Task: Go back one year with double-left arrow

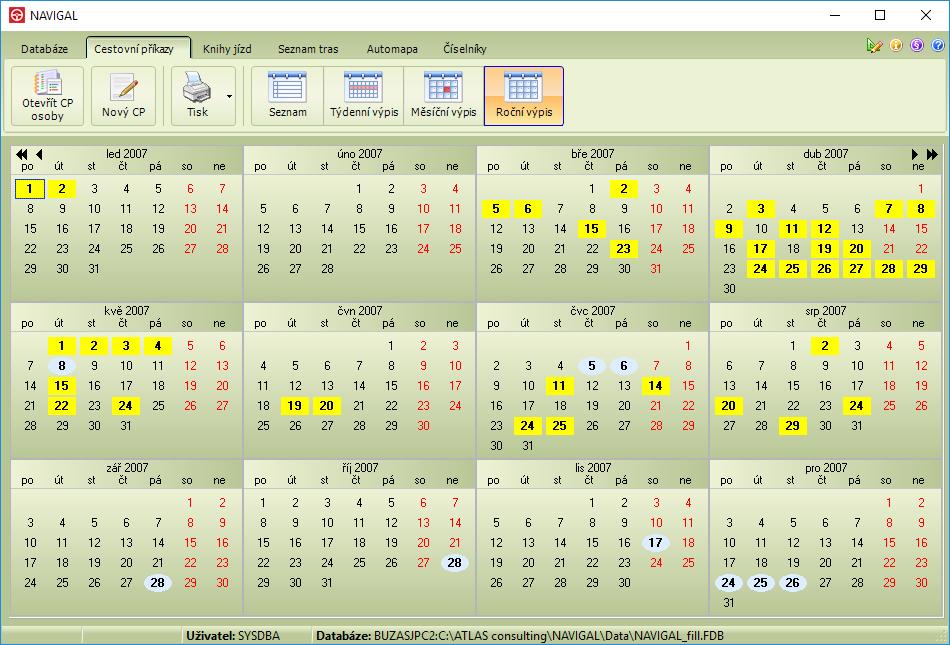Action: tap(22, 154)
